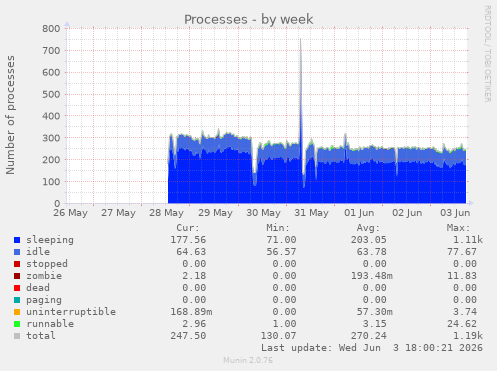This screenshot has width=497, height=371.
Task: Click sleeping current value 177.56
Action: (188, 240)
